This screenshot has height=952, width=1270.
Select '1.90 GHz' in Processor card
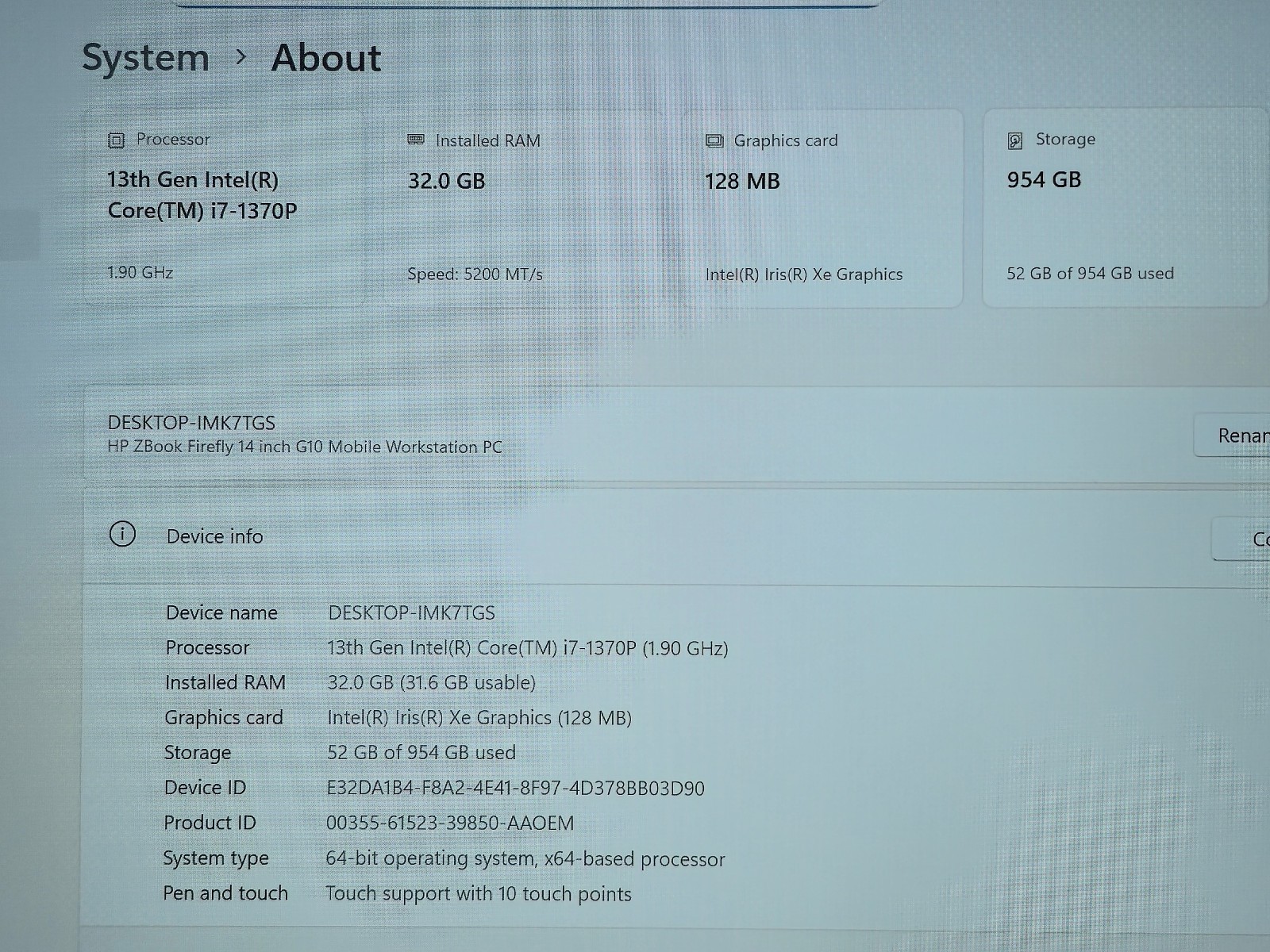(140, 272)
